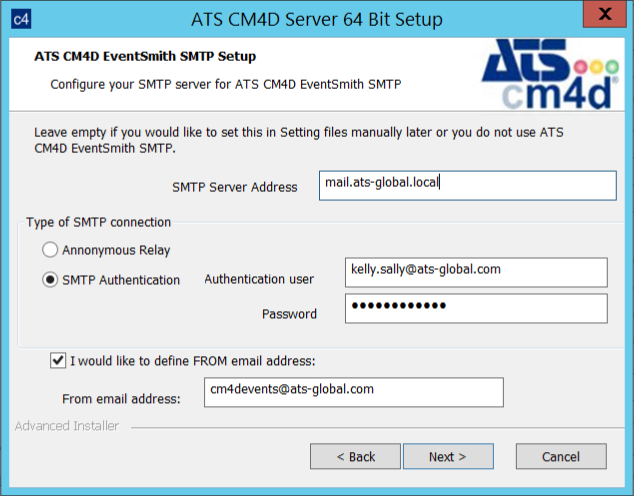Click the 'SMTP Server Address' label
Image resolution: width=634 pixels, height=496 pixels.
tap(235, 187)
